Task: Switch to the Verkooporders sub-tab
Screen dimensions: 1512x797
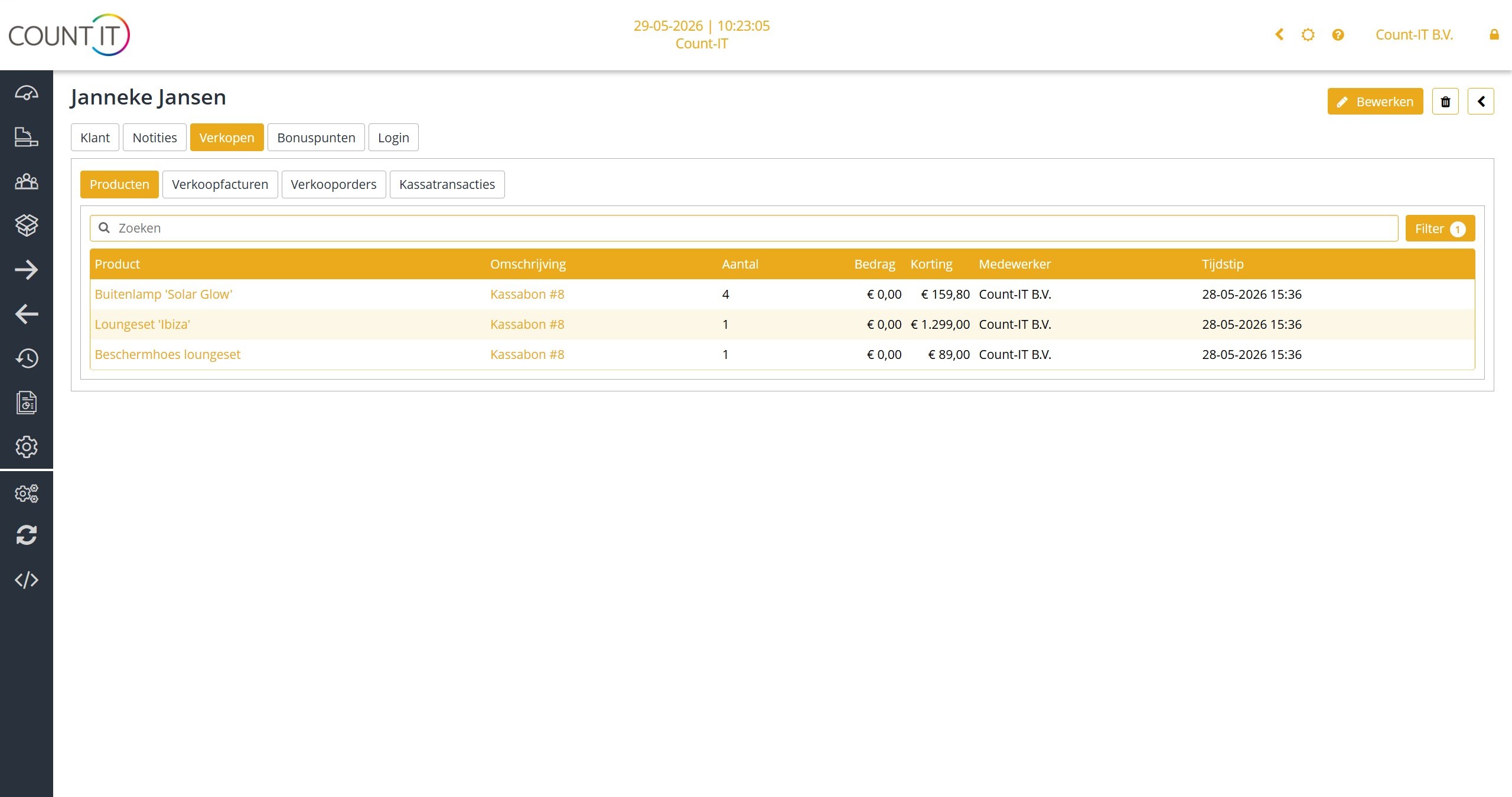Action: click(x=334, y=184)
